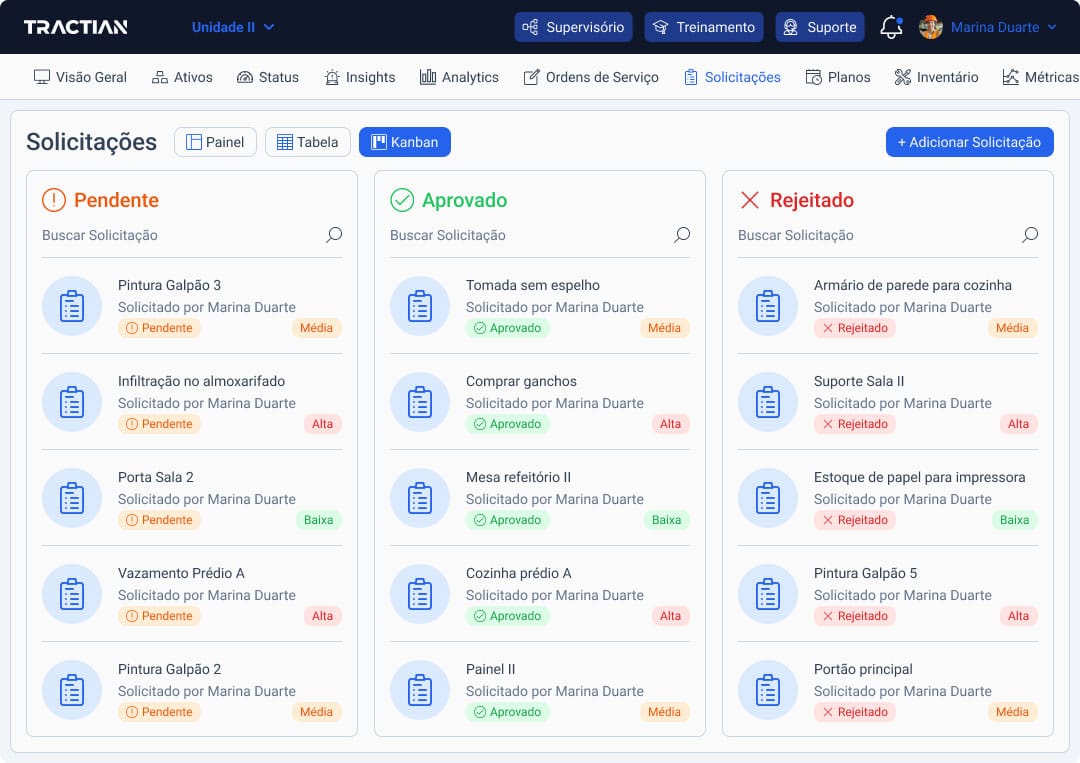Open "Estoque de papel para impressora" title
Image resolution: width=1080 pixels, height=763 pixels.
[x=920, y=477]
